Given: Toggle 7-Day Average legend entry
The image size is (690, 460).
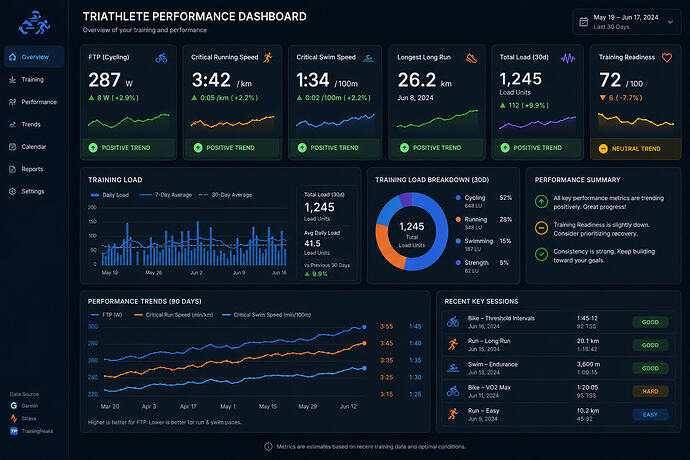Looking at the screenshot, I should (x=165, y=195).
